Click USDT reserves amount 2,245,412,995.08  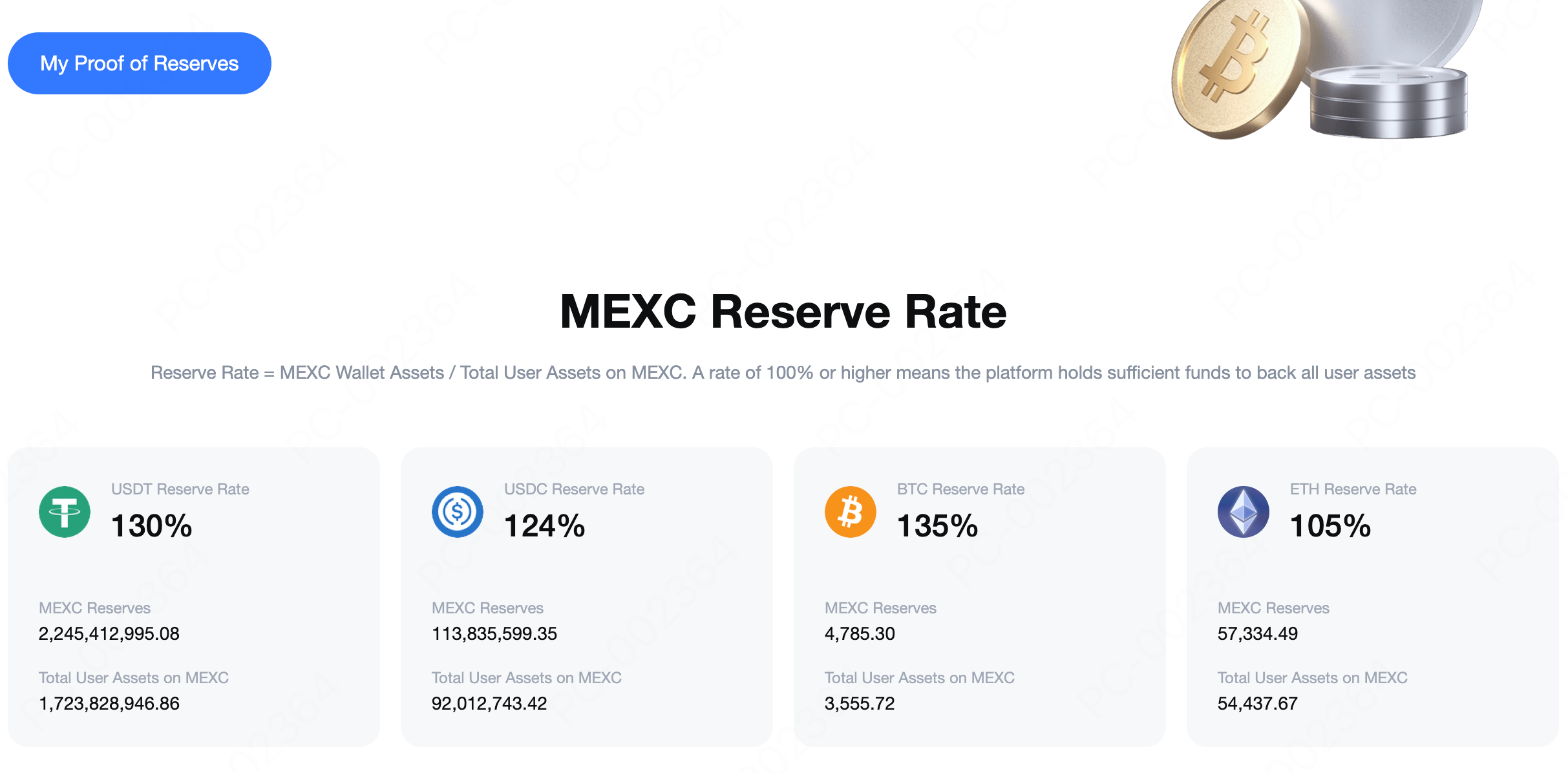[x=109, y=633]
